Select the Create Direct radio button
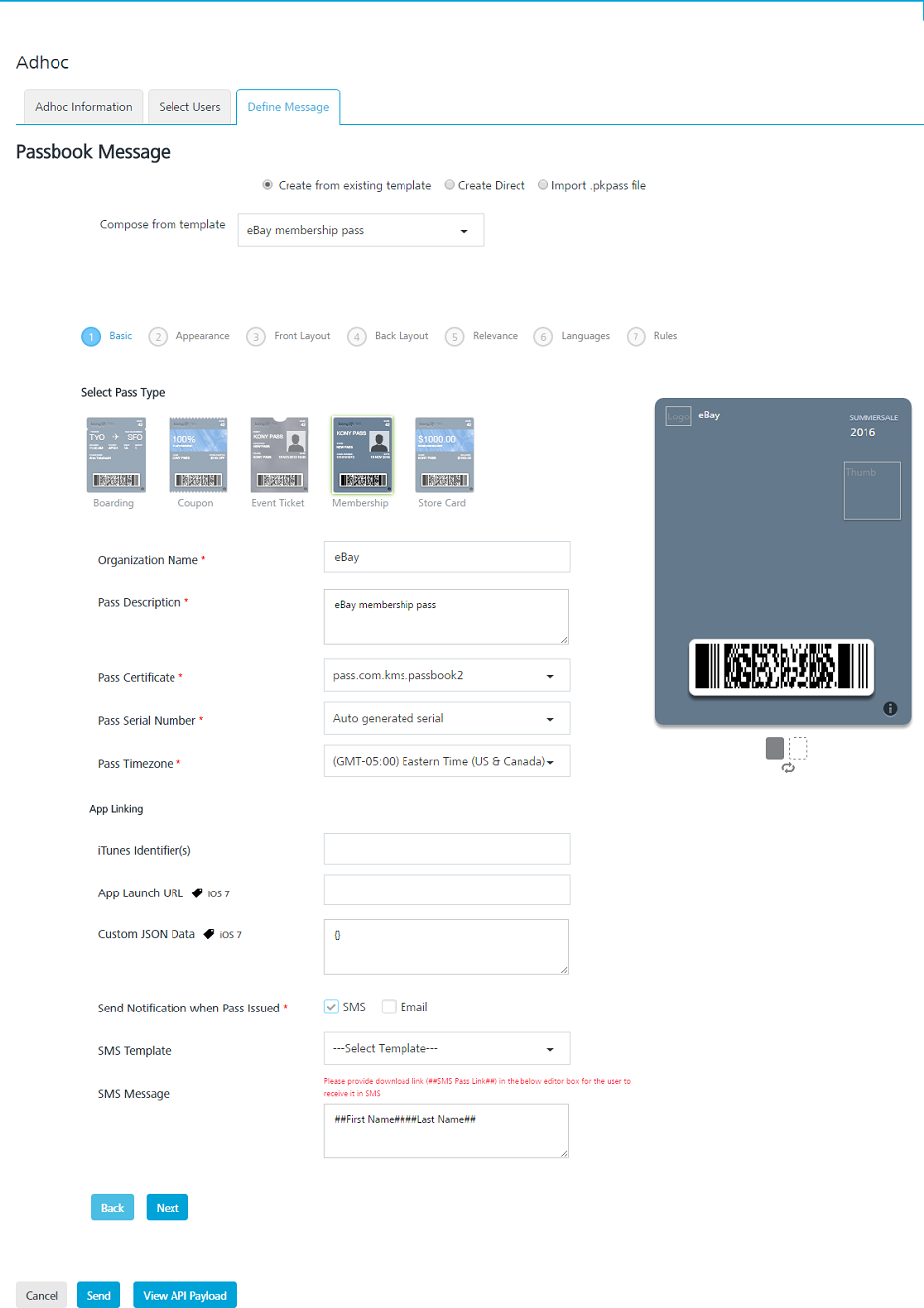This screenshot has height=1308, width=924. pyautogui.click(x=449, y=185)
